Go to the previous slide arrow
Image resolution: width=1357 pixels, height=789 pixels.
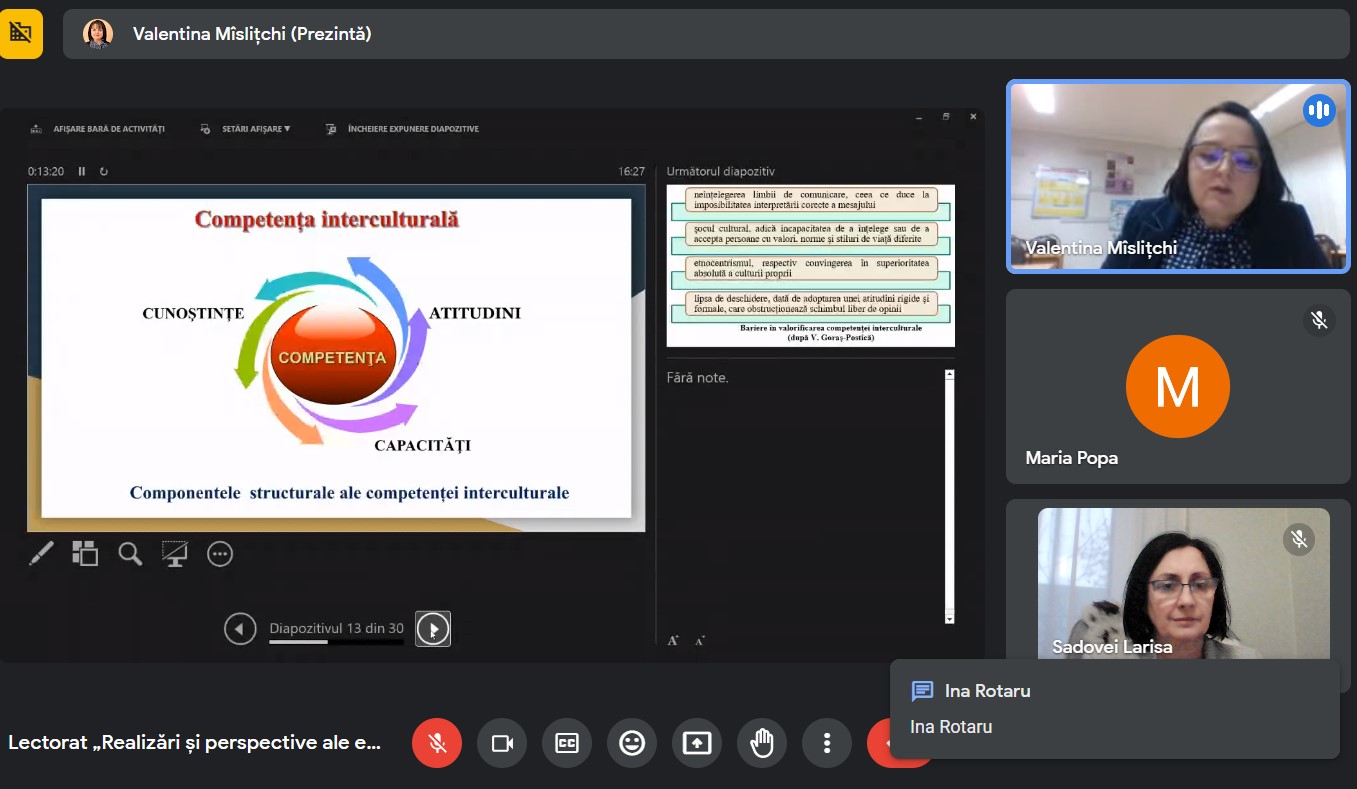pos(240,629)
